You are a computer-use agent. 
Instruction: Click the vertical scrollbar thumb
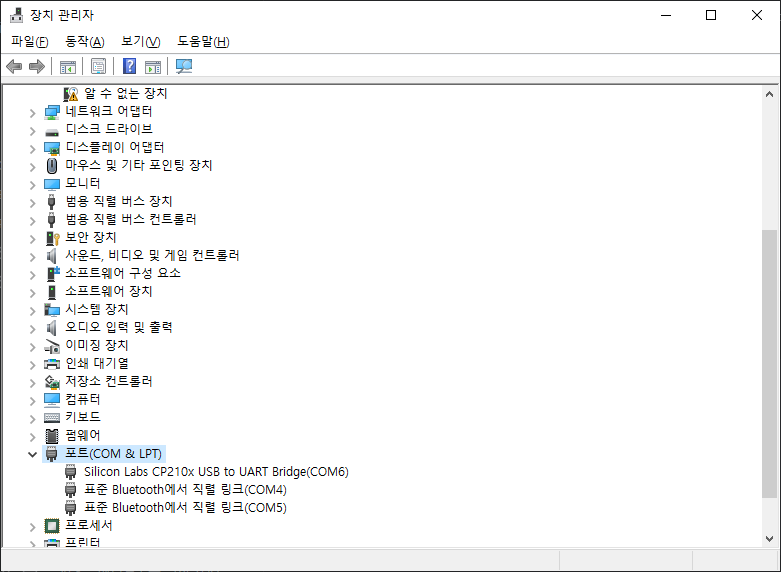point(769,364)
